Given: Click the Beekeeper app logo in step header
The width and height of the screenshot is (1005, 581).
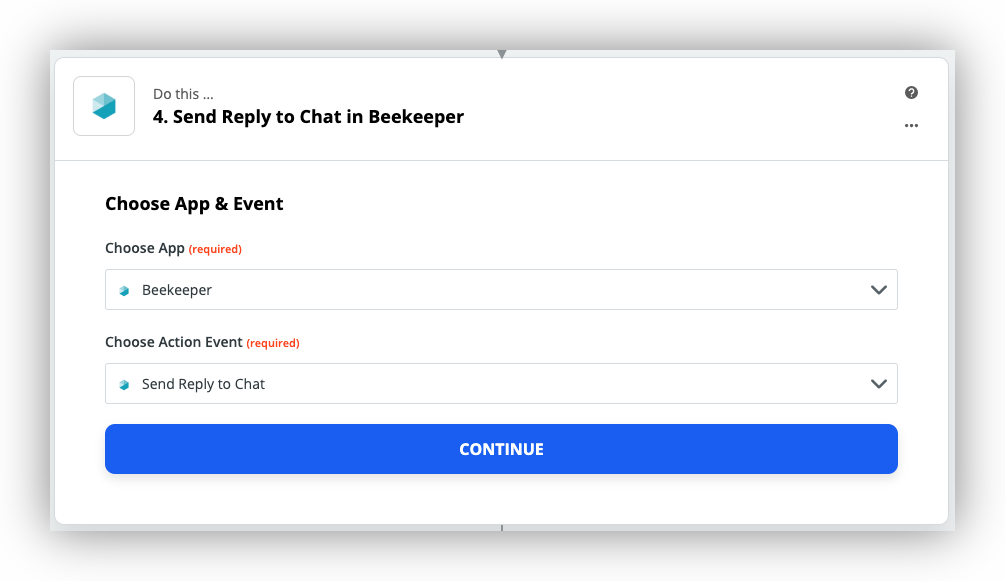Looking at the screenshot, I should click(104, 106).
